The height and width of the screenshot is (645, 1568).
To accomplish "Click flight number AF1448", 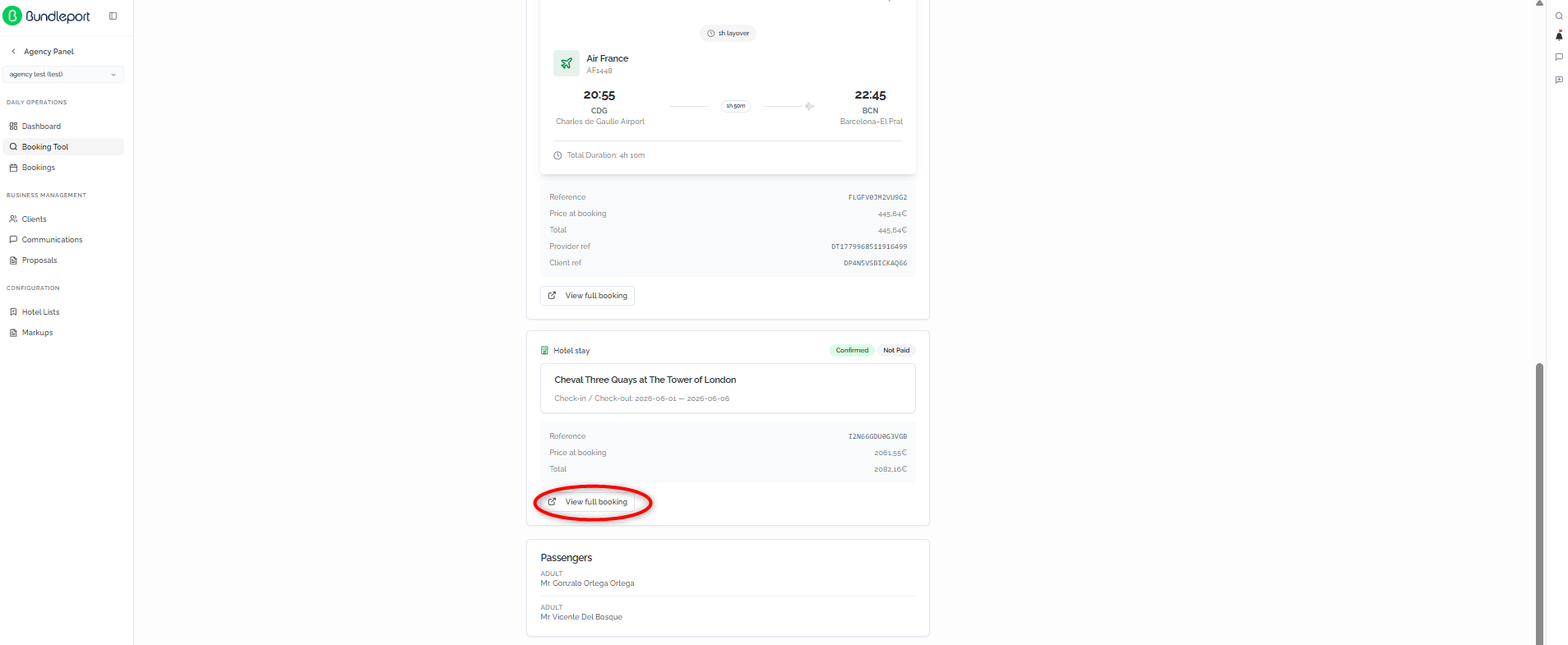I will point(599,71).
